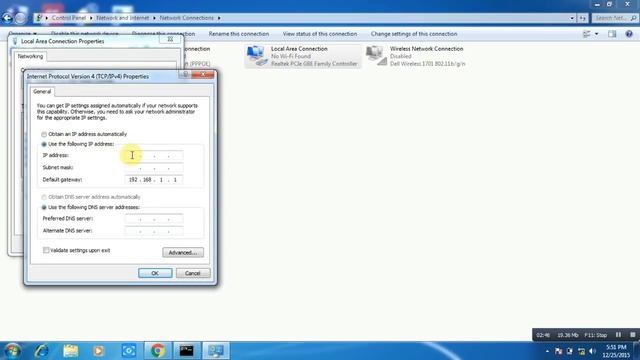The width and height of the screenshot is (640, 360).
Task: Go to Control Panel breadcrumb
Action: coord(69,18)
